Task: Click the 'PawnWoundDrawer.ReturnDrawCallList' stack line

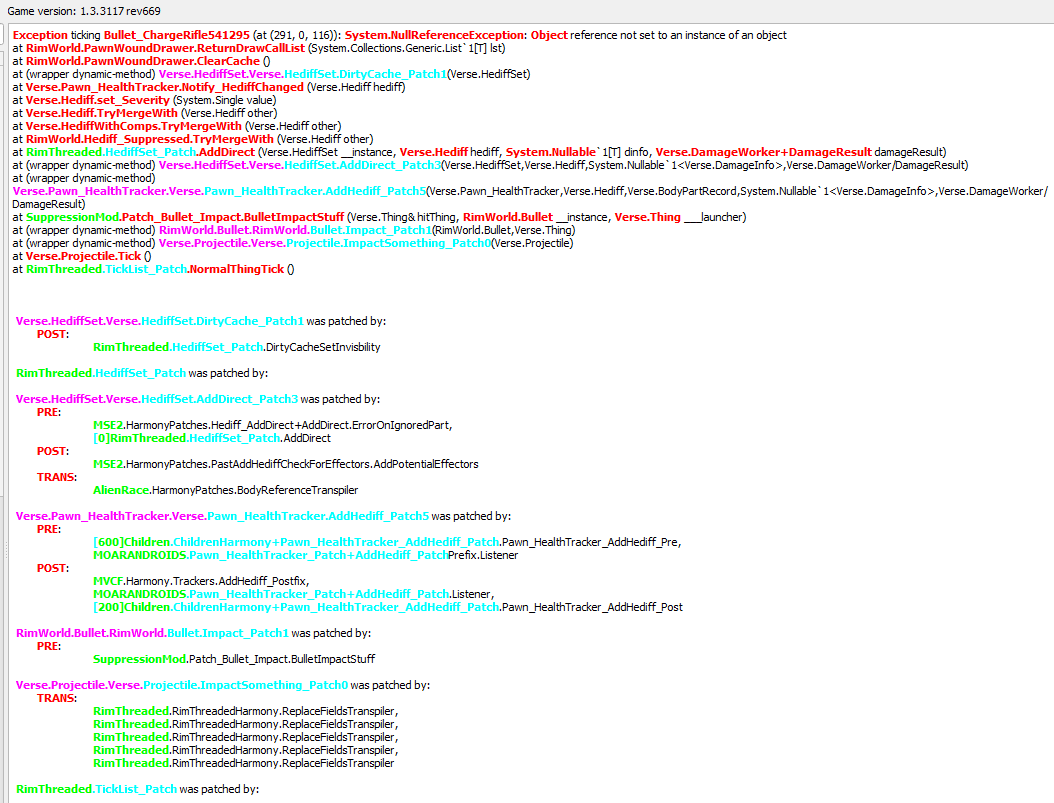Action: 259,48
